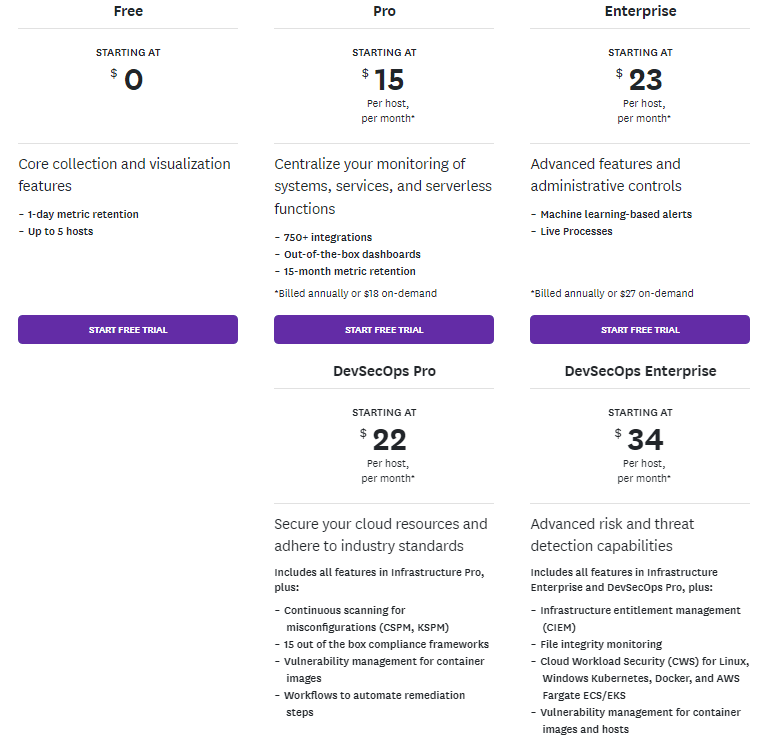Viewport: 765px width, 740px height.
Task: Click the Live Processes feature item
Action: [576, 231]
